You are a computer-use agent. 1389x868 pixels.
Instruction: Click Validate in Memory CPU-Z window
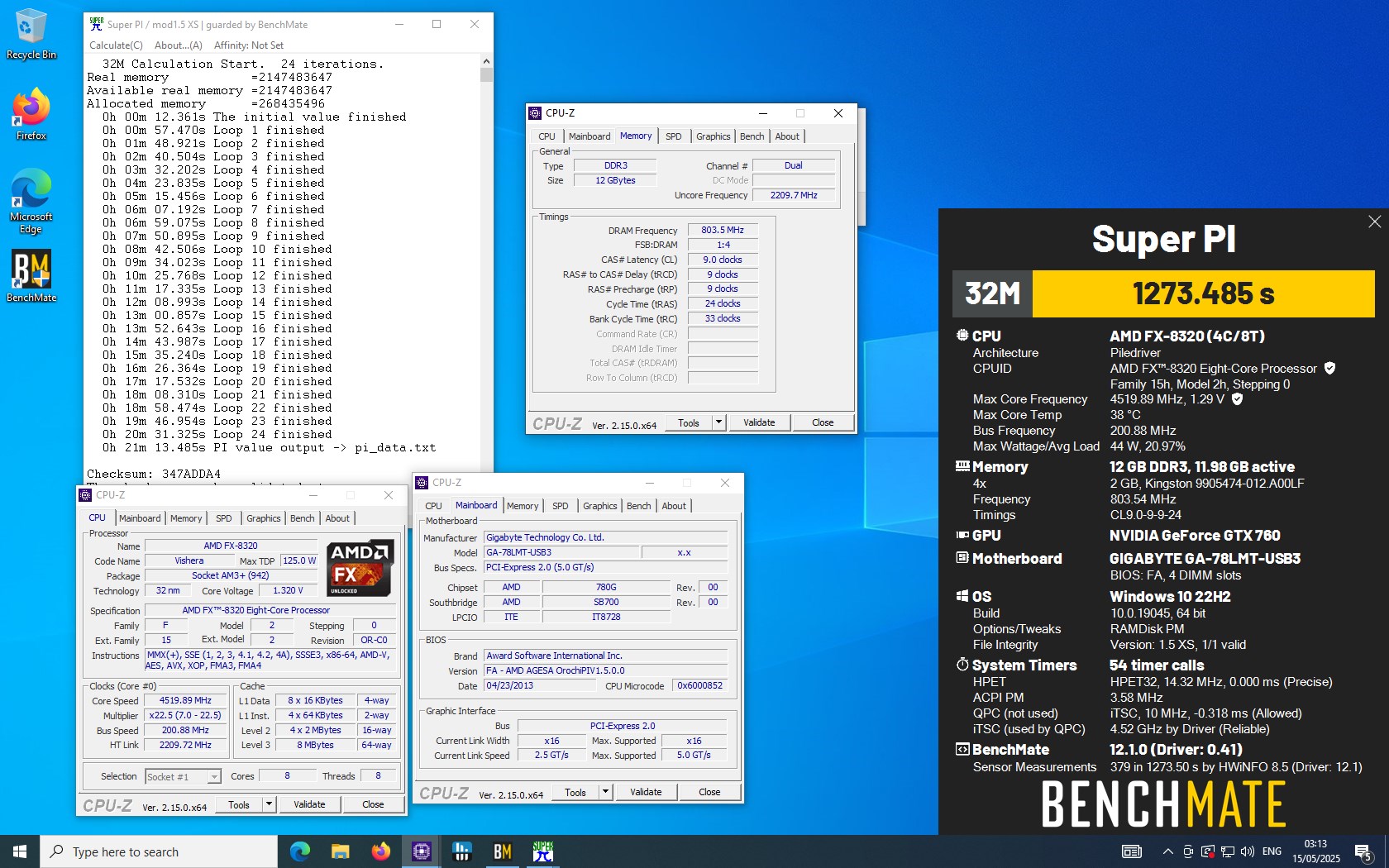(759, 422)
